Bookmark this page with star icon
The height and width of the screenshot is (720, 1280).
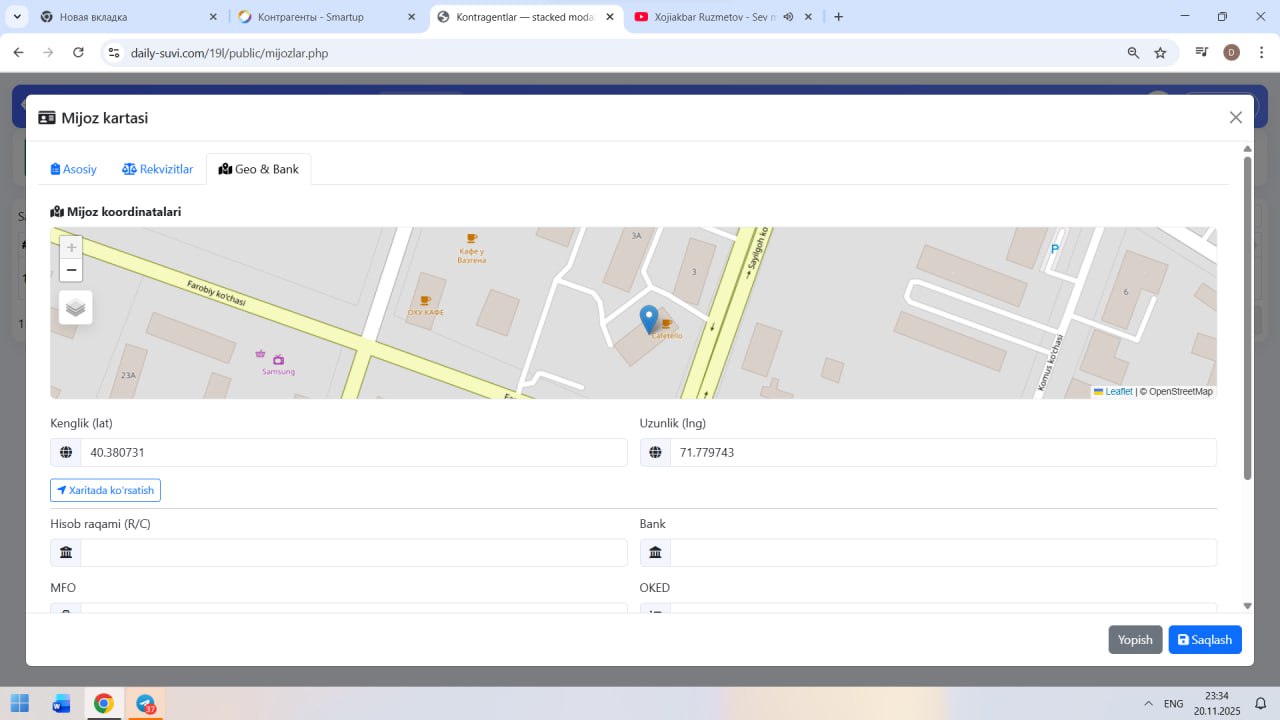pos(1160,53)
